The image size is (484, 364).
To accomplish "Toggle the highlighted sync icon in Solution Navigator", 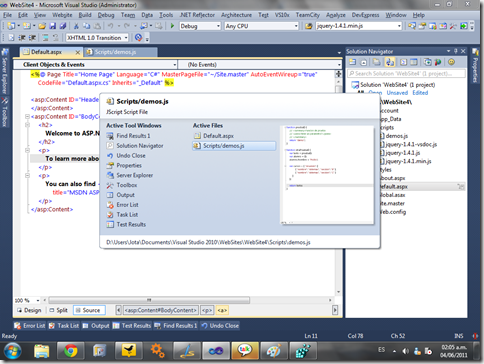I will click(390, 62).
